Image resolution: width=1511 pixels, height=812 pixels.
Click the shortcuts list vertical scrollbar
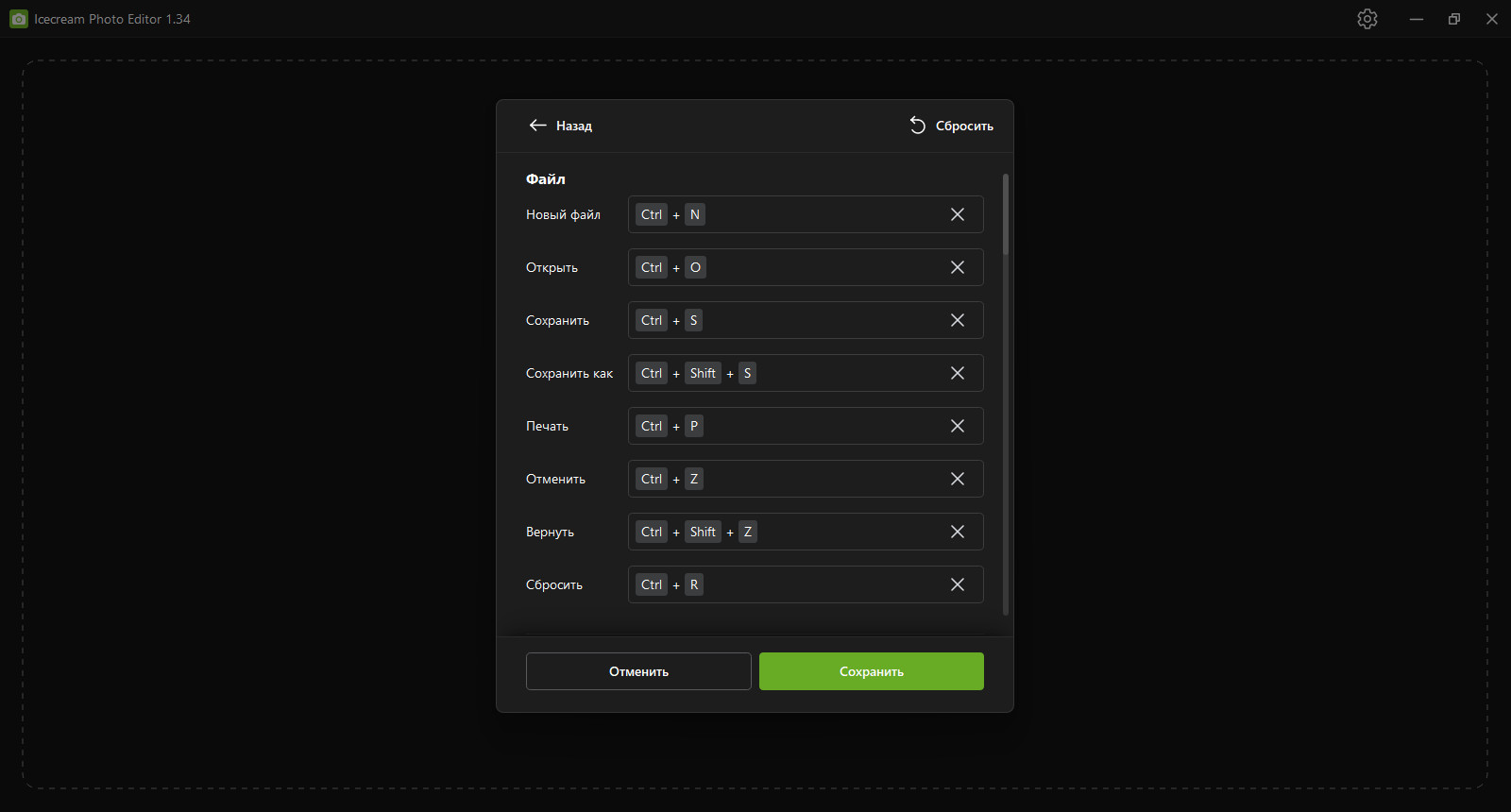click(x=1006, y=395)
